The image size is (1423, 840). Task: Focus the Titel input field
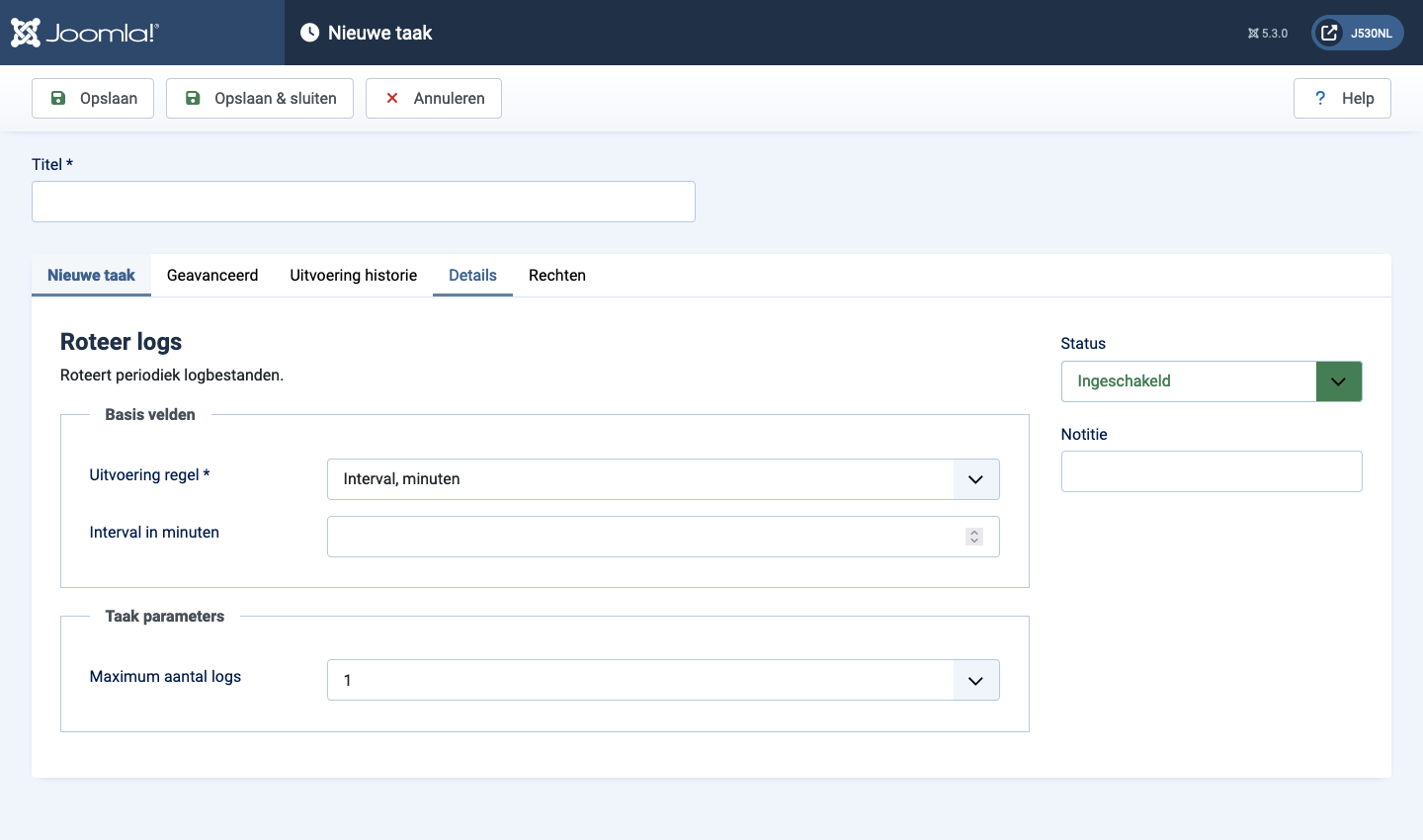(364, 202)
